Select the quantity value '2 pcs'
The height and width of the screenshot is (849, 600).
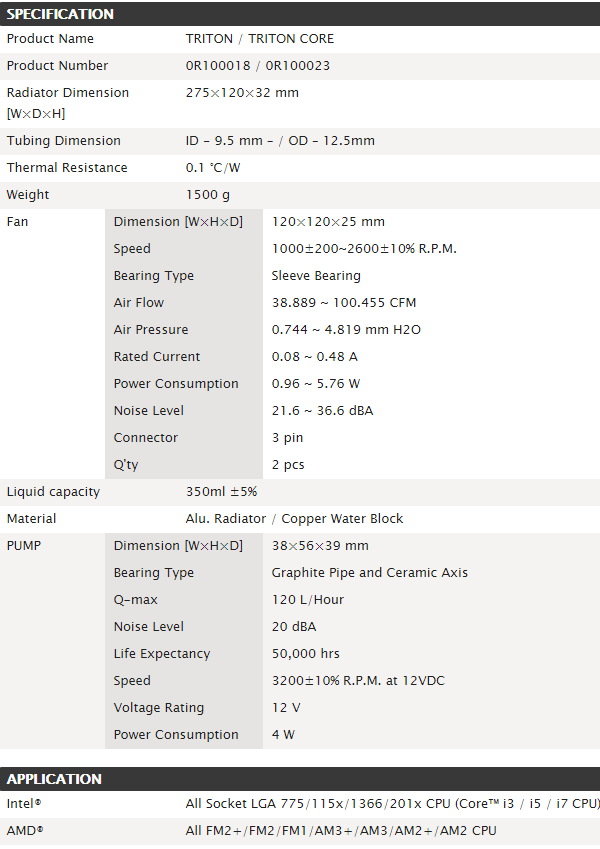click(288, 465)
